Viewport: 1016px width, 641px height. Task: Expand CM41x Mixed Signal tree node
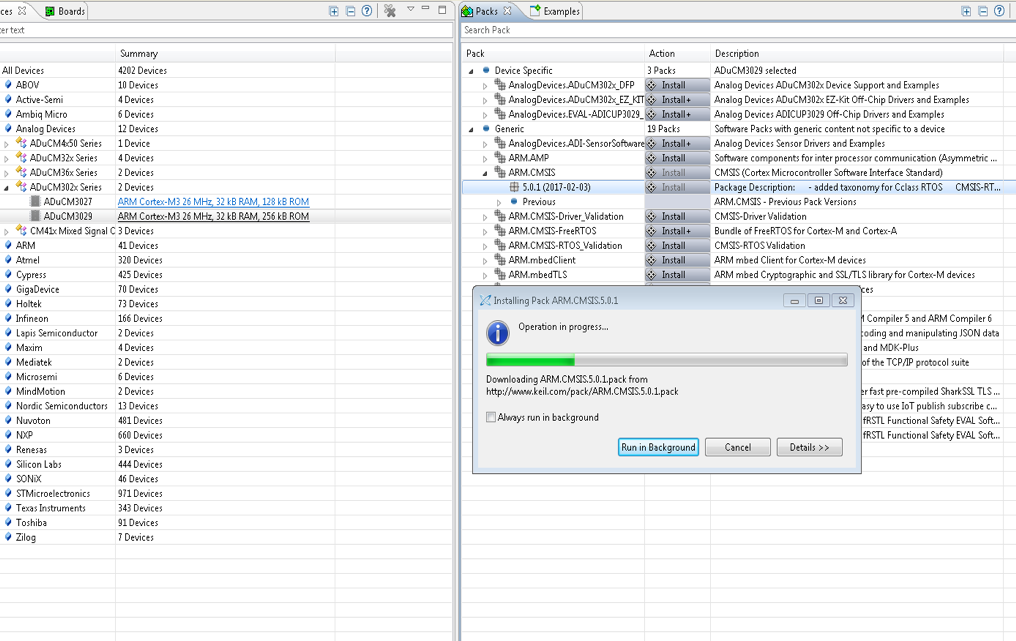coord(6,231)
